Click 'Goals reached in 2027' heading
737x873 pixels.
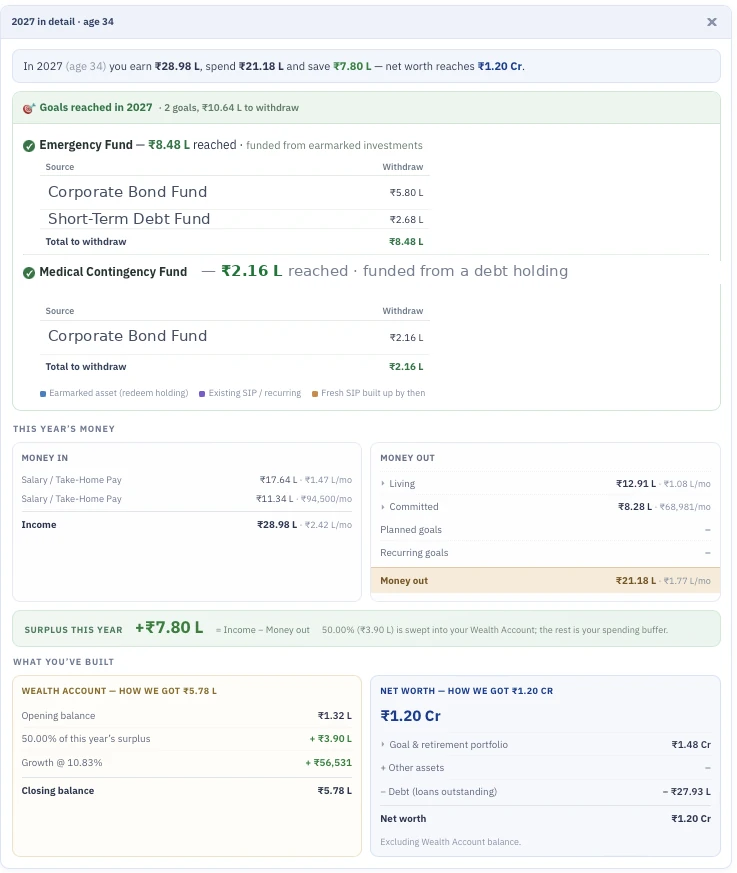[x=96, y=107]
